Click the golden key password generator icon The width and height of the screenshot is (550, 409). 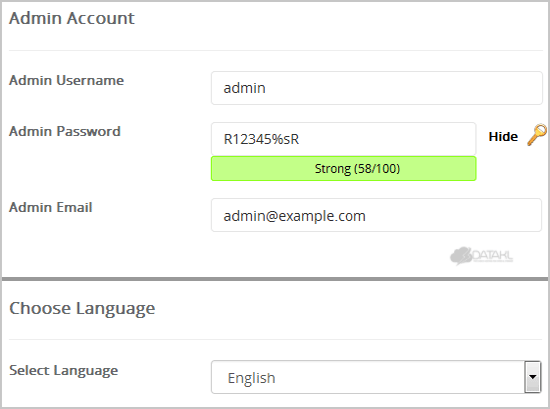tap(537, 135)
